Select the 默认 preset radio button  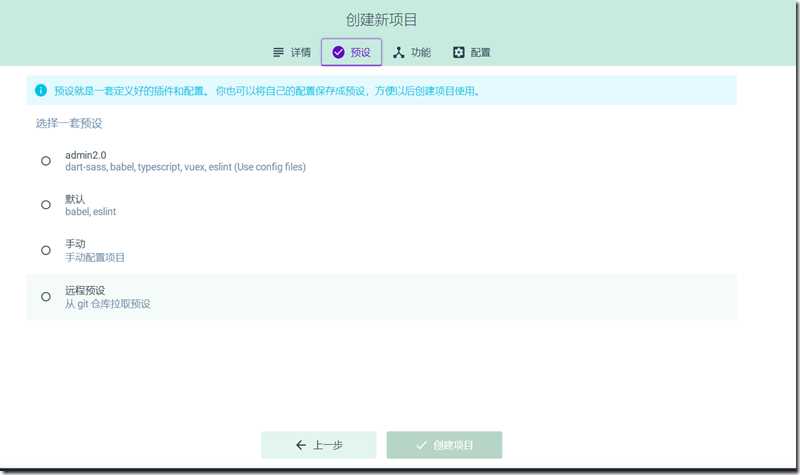point(46,205)
